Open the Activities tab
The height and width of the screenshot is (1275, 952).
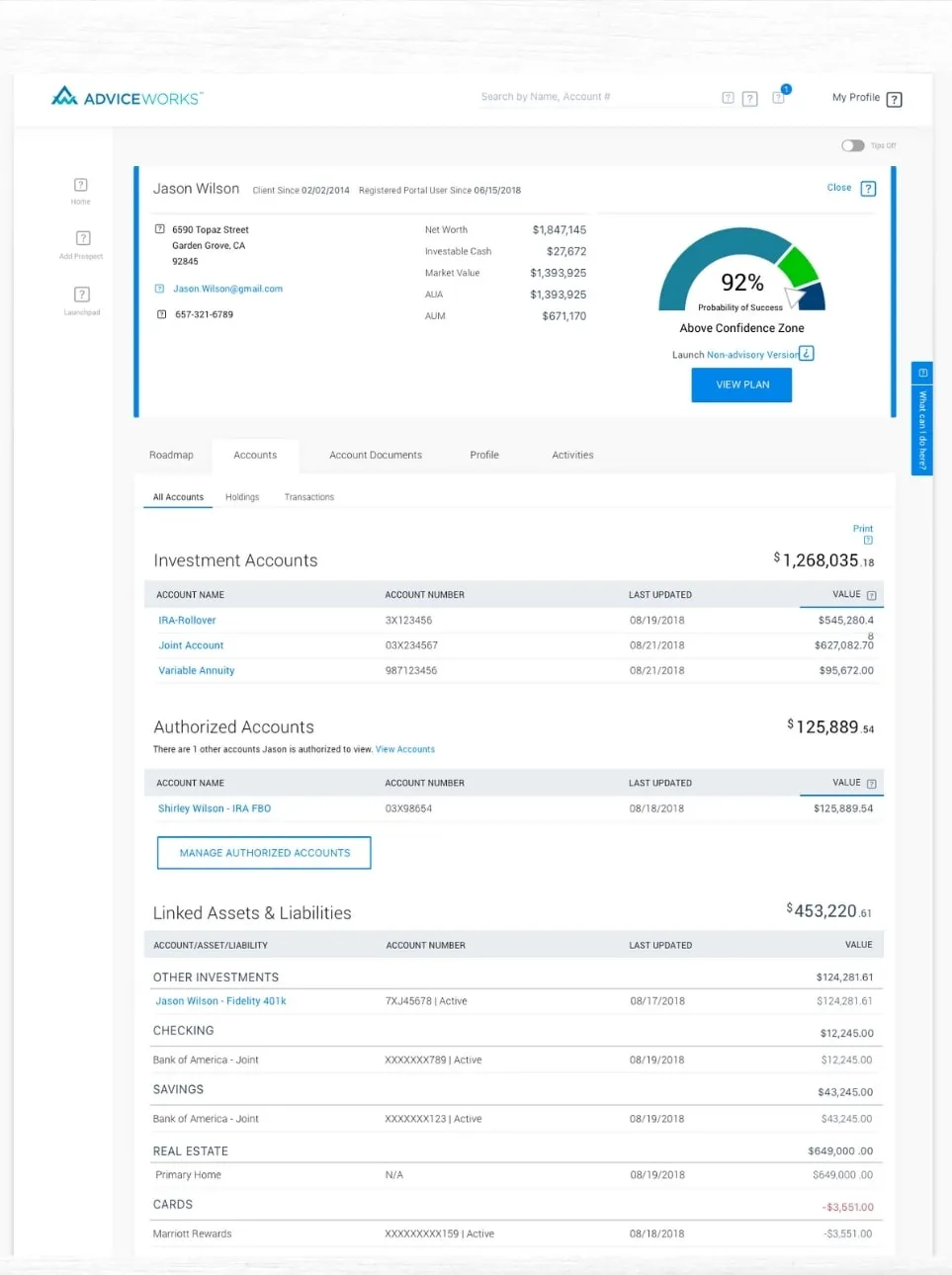pos(572,455)
